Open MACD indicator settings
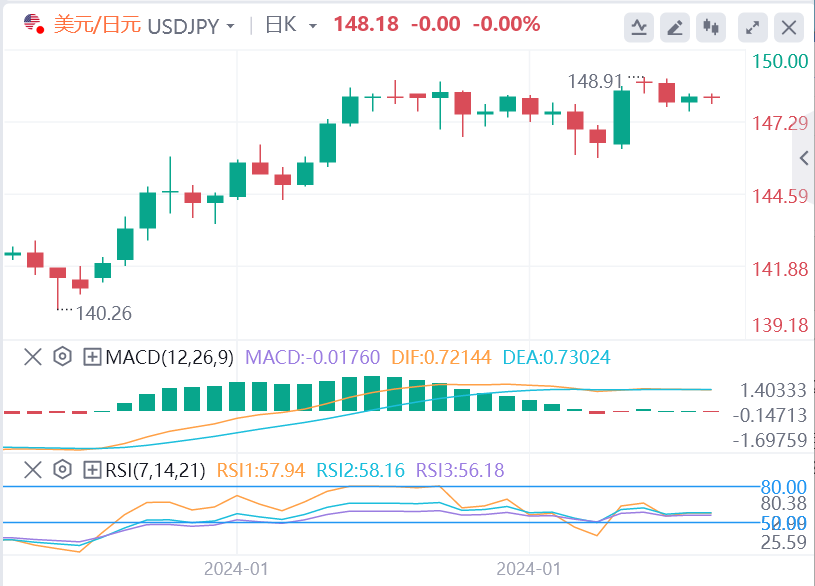815x586 pixels. (62, 357)
